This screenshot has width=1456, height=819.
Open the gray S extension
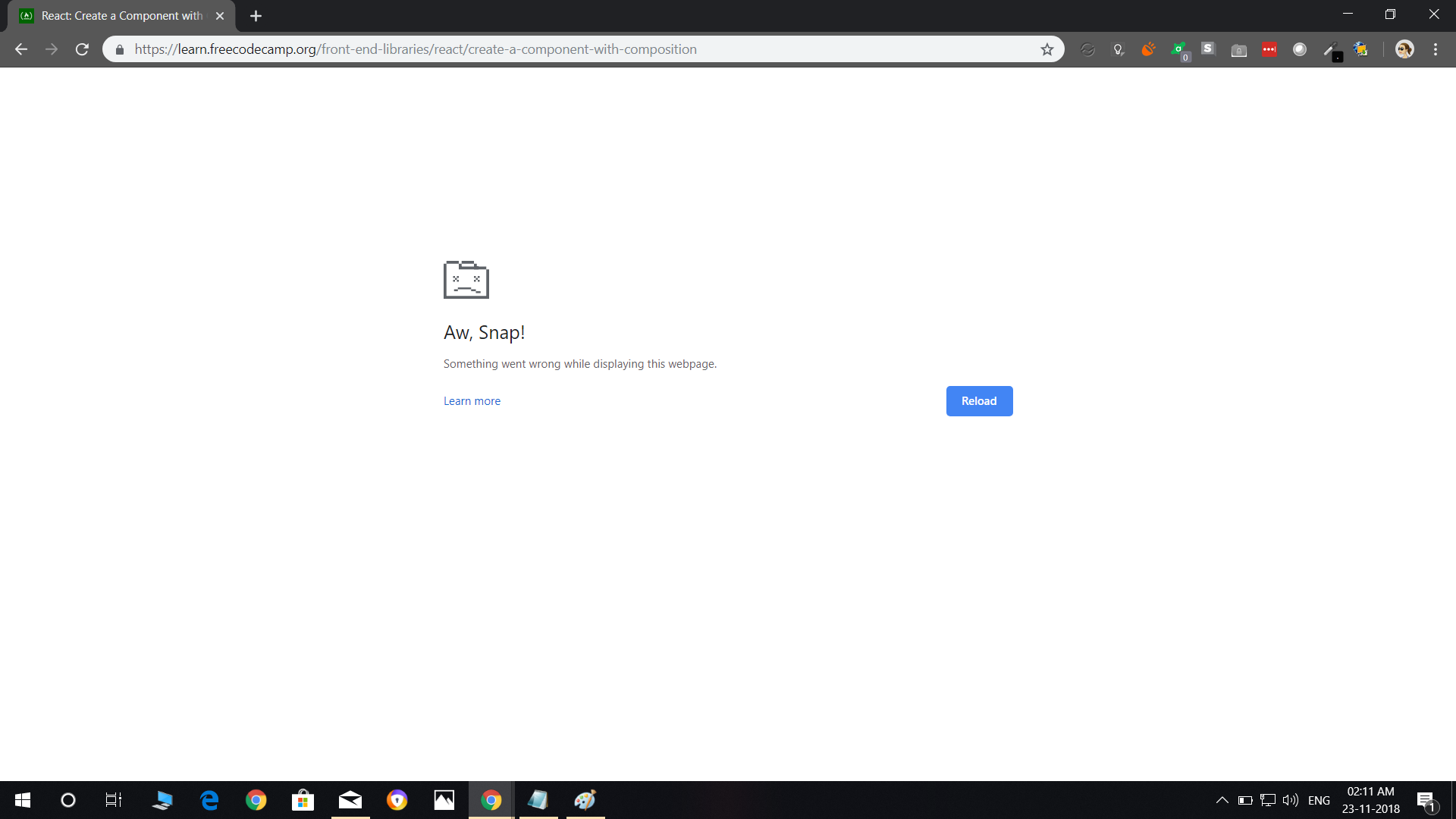point(1209,49)
